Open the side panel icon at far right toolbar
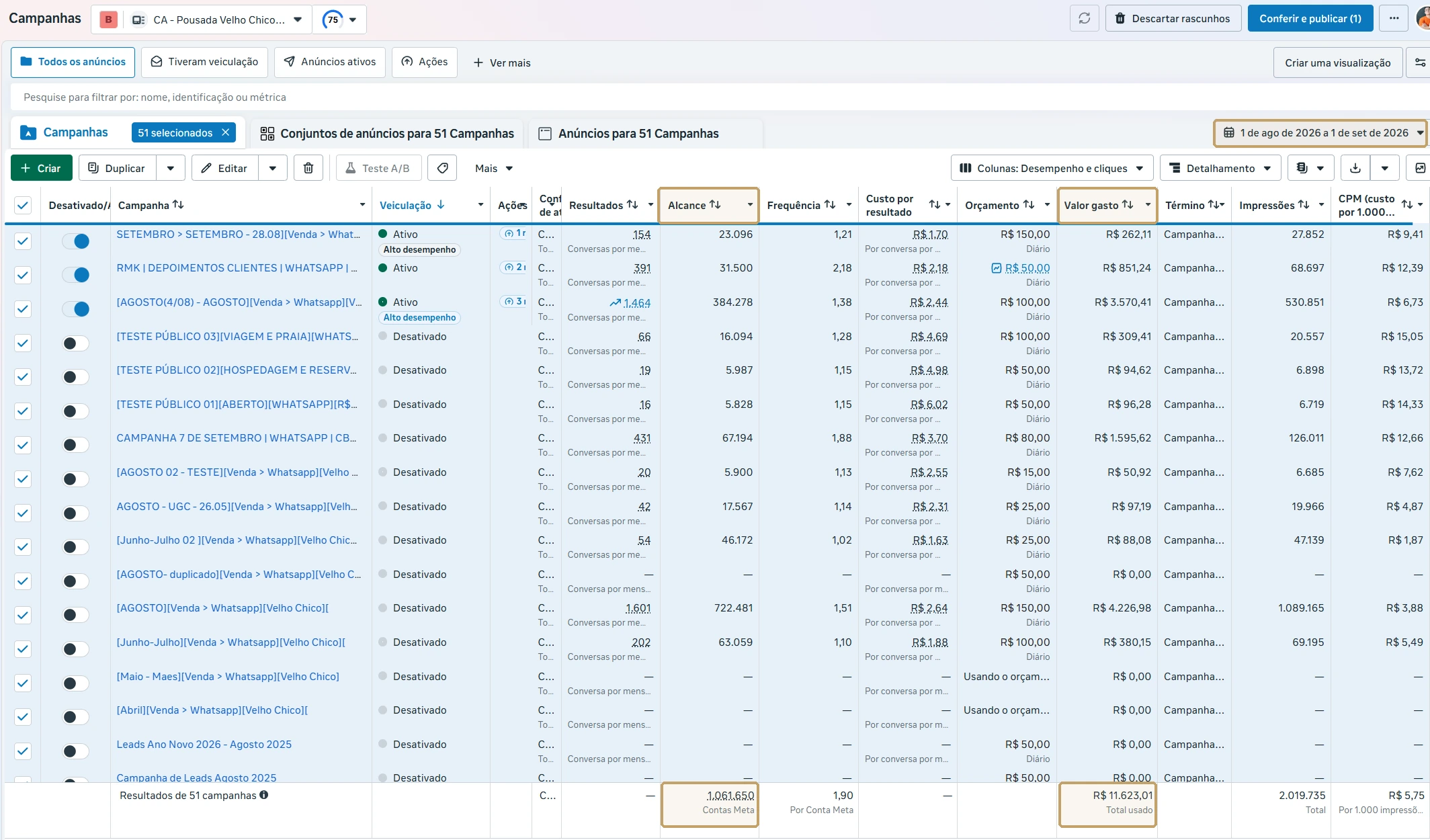This screenshot has width=1430, height=840. pos(1419,168)
